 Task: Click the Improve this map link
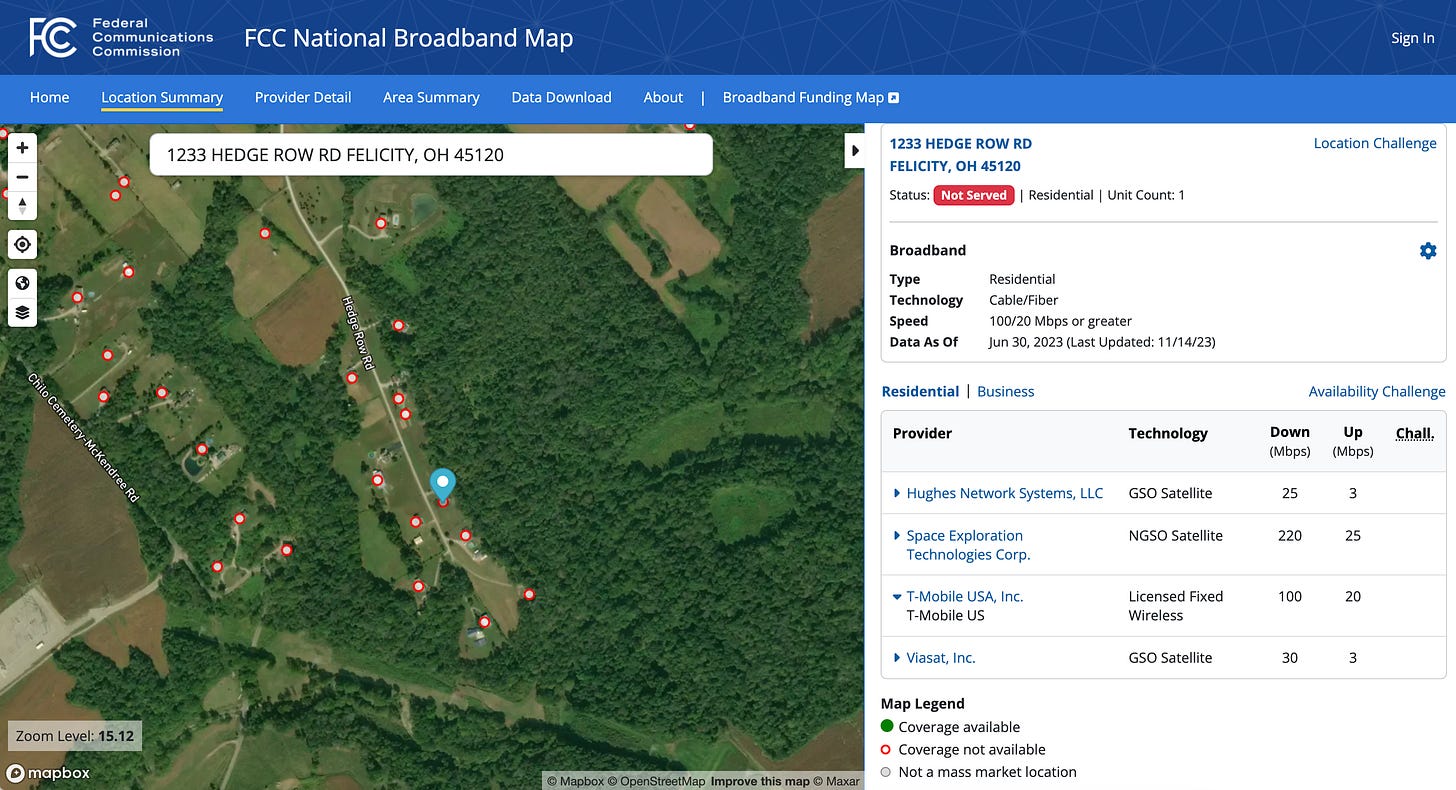click(x=759, y=781)
